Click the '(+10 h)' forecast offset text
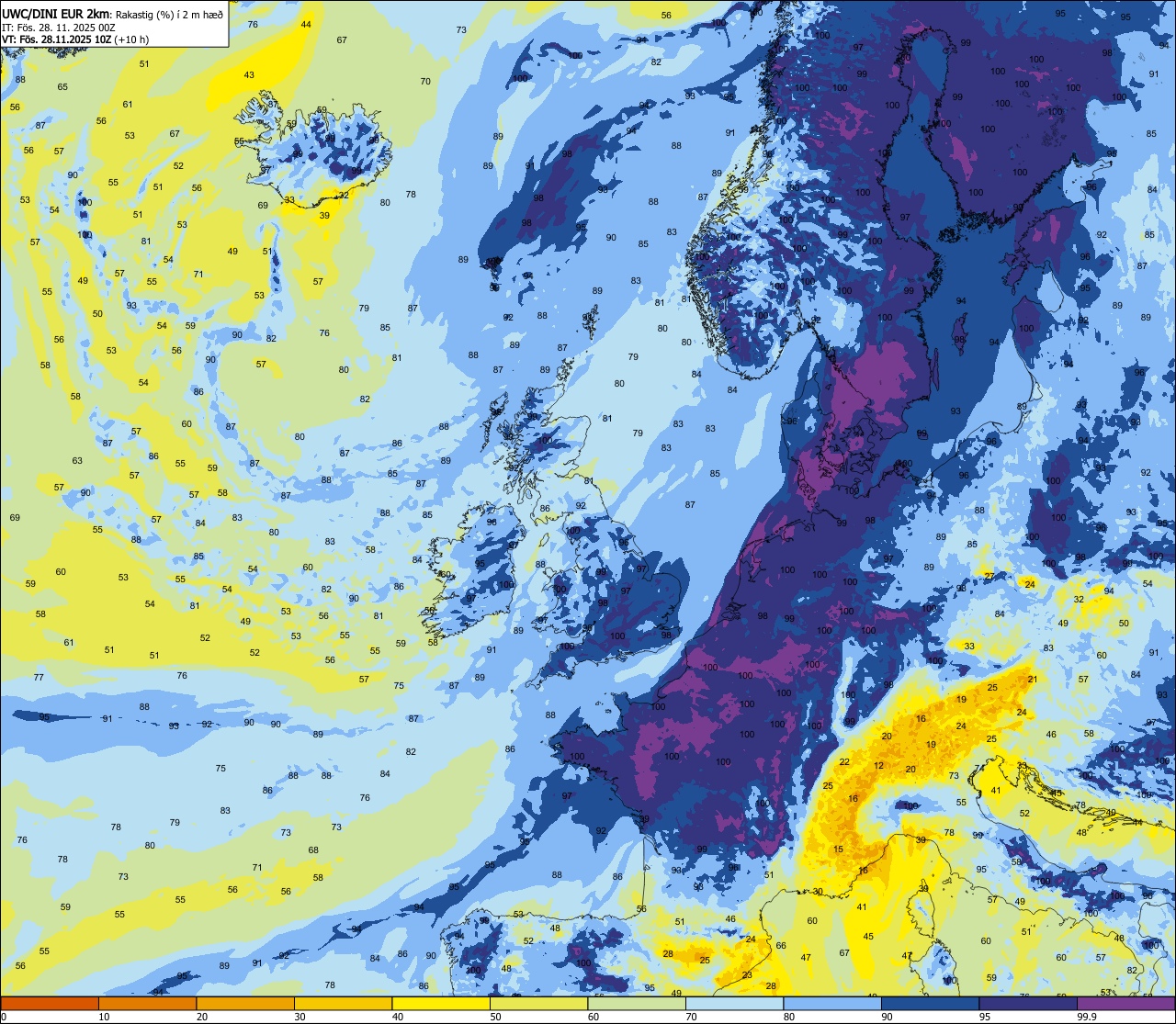 pos(130,39)
